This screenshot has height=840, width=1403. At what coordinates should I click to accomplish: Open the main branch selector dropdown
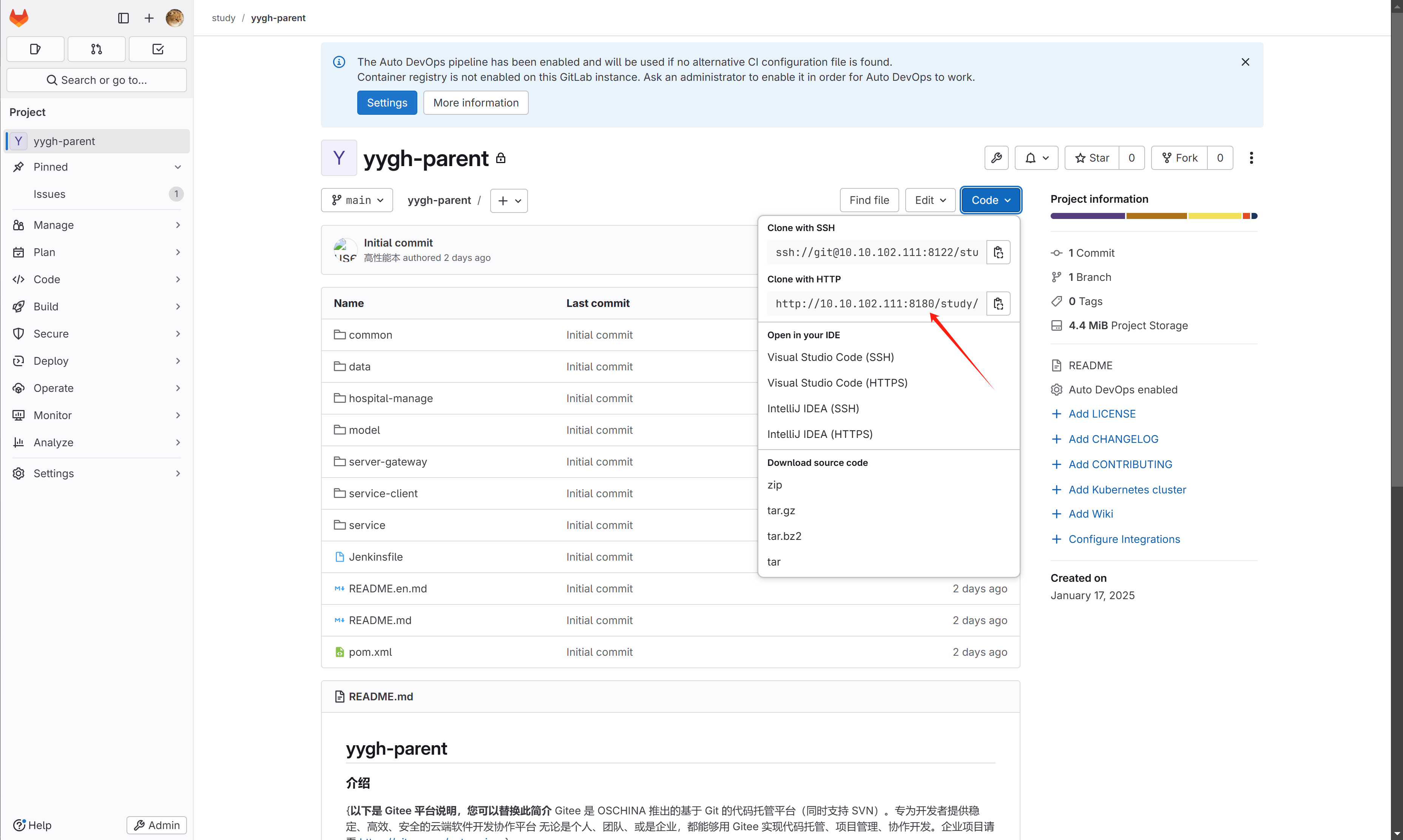click(x=357, y=200)
